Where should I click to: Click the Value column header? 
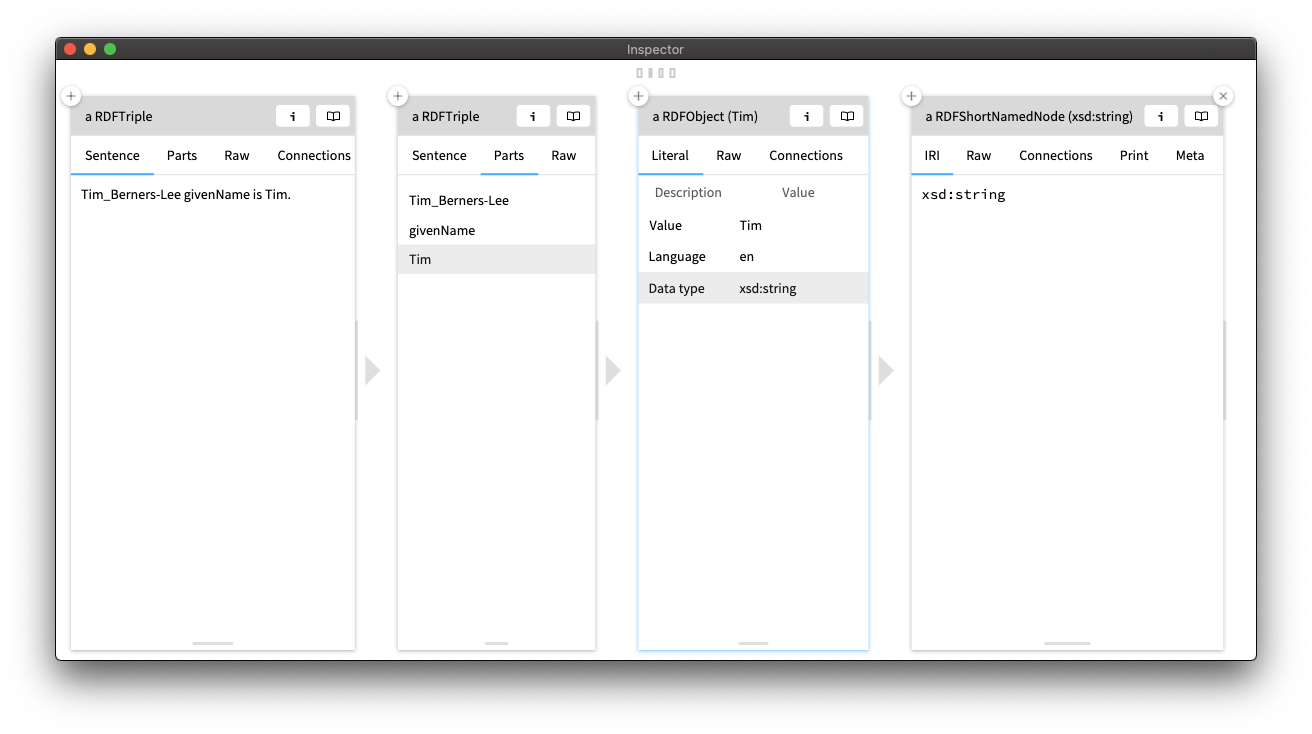[798, 192]
